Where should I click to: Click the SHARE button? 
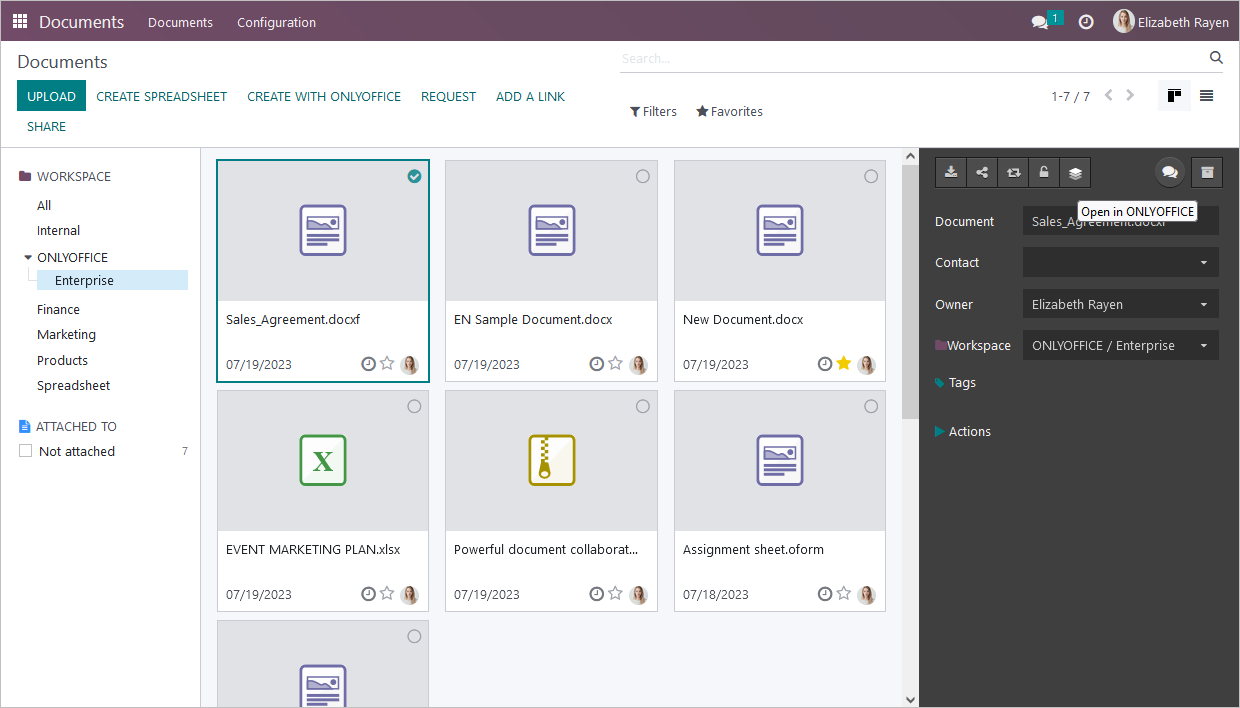[46, 126]
